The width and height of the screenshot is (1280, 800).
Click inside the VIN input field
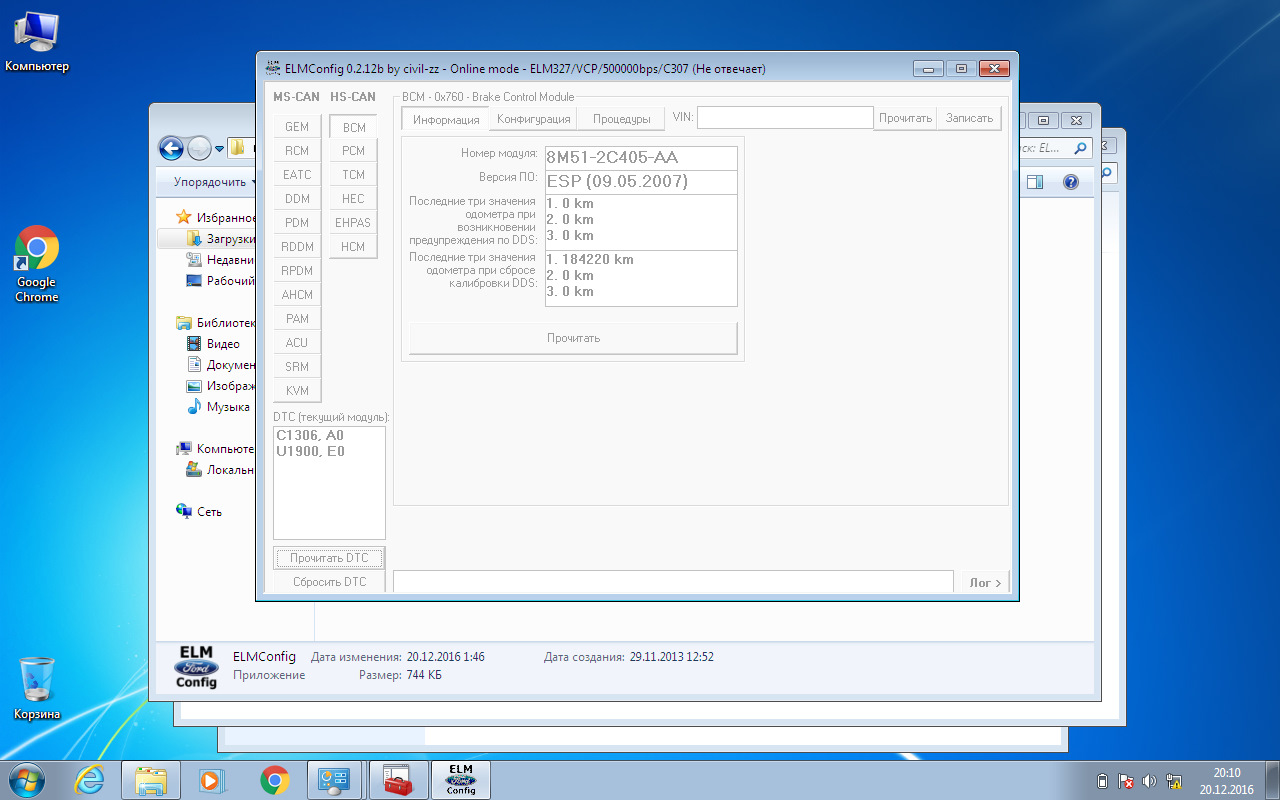click(x=785, y=118)
